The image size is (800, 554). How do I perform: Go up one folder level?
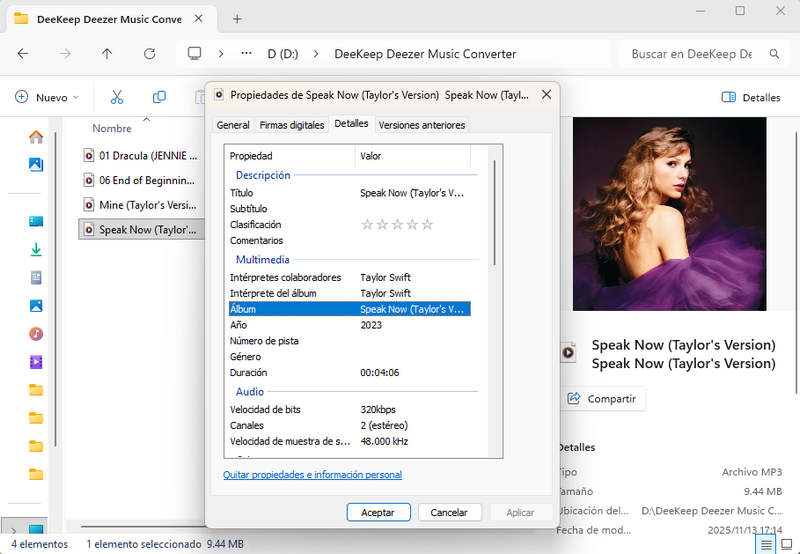pyautogui.click(x=107, y=54)
